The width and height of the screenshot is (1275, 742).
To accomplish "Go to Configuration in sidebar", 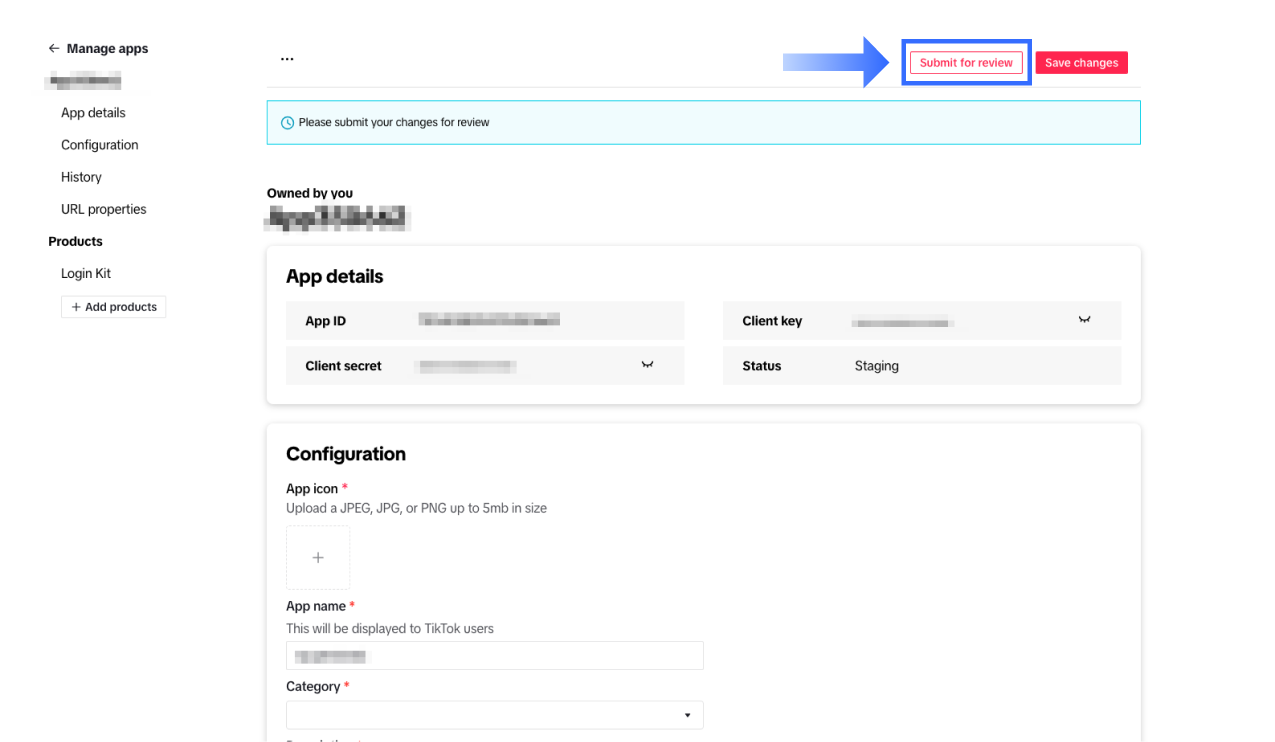I will 100,145.
